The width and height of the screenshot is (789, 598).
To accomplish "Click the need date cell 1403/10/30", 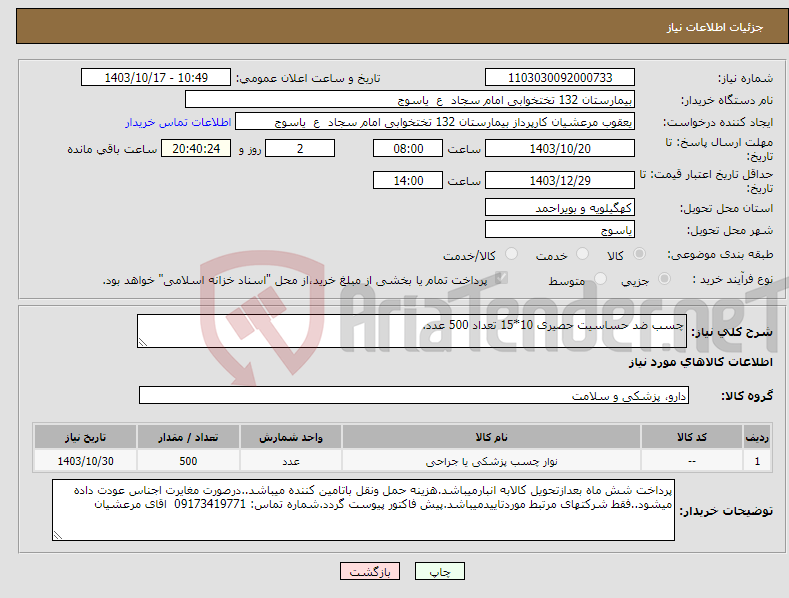I will coord(86,461).
